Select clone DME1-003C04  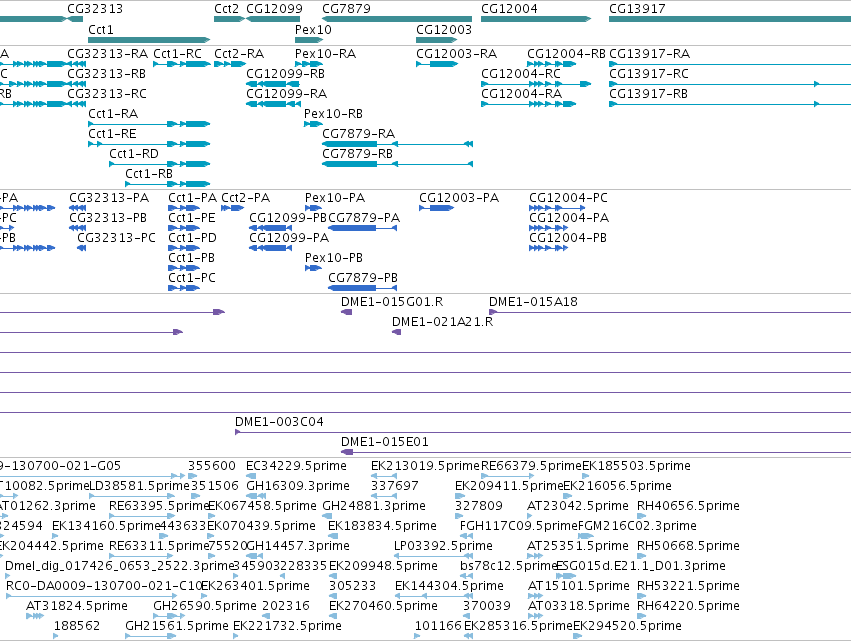543,432
